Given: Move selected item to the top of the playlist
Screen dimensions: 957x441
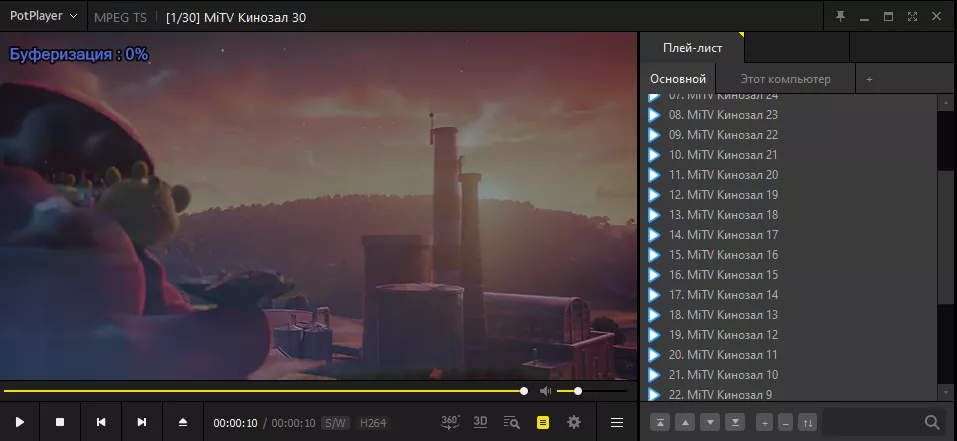Looking at the screenshot, I should click(x=660, y=422).
